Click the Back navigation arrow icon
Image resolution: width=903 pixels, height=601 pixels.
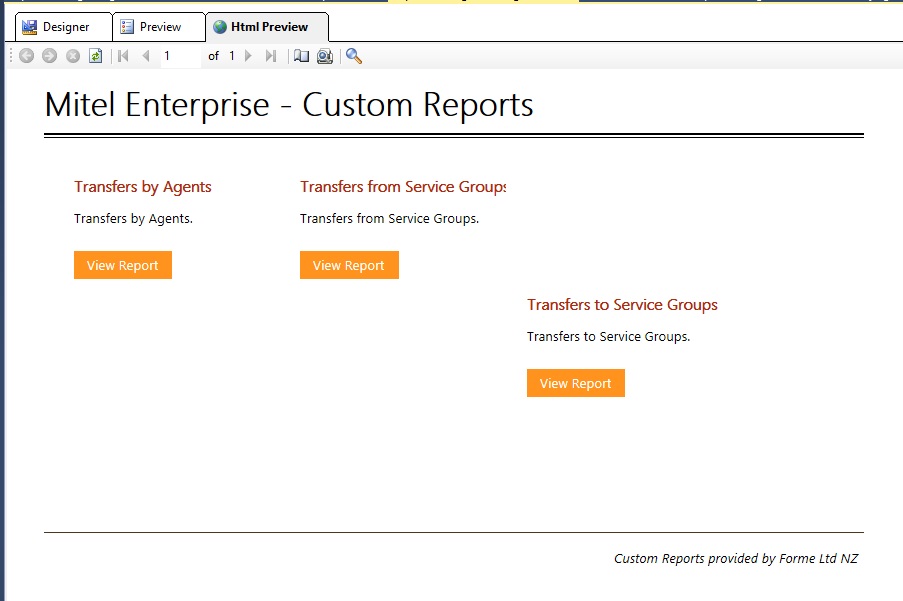tap(26, 56)
